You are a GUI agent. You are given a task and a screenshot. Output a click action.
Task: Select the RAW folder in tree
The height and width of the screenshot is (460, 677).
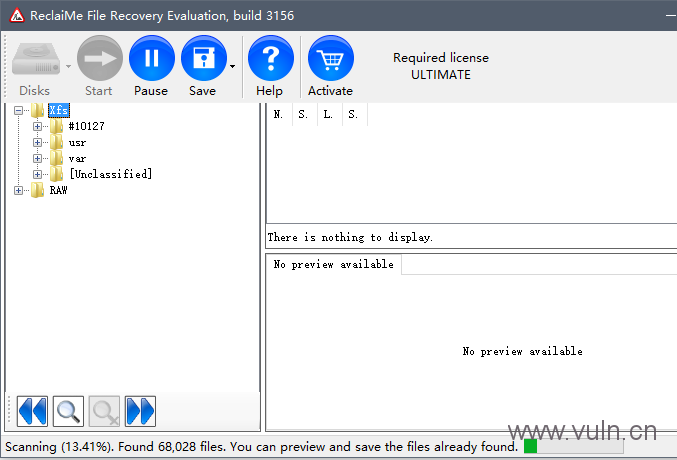[58, 190]
